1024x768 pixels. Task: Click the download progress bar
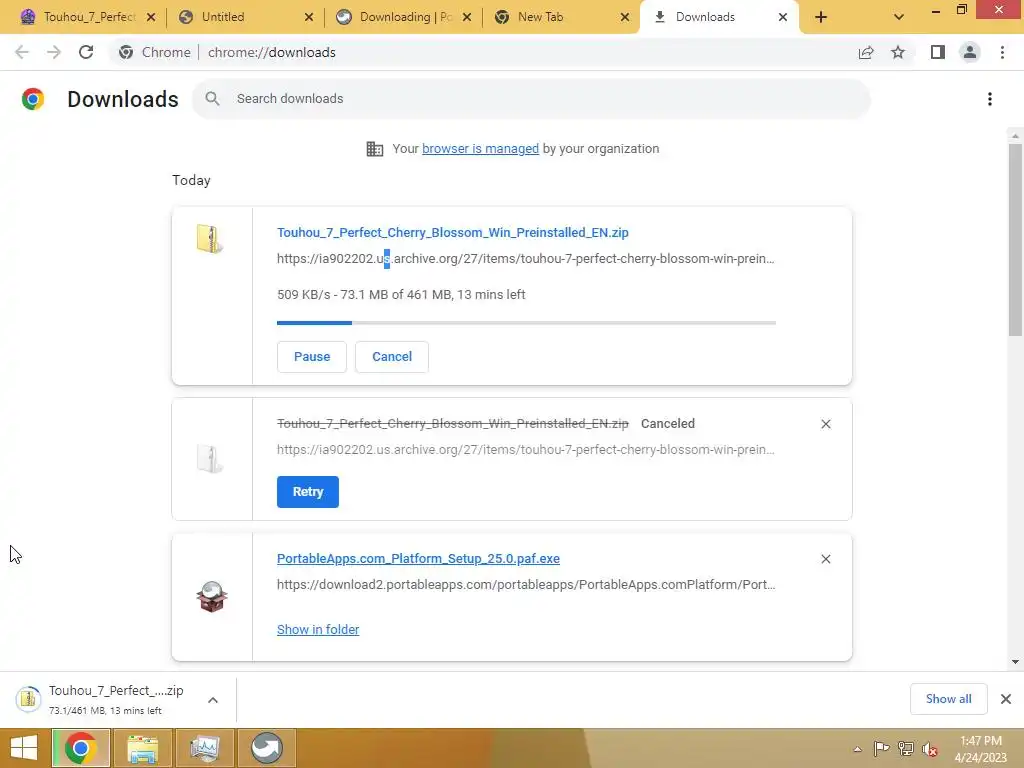click(x=526, y=323)
